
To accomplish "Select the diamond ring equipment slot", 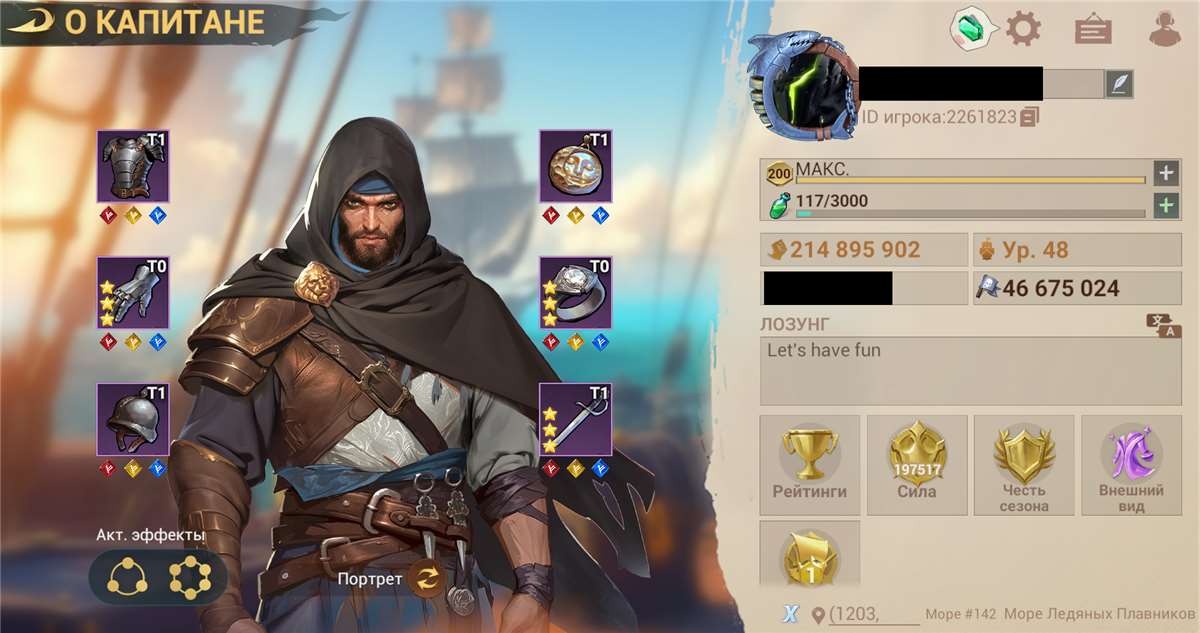I will point(575,292).
